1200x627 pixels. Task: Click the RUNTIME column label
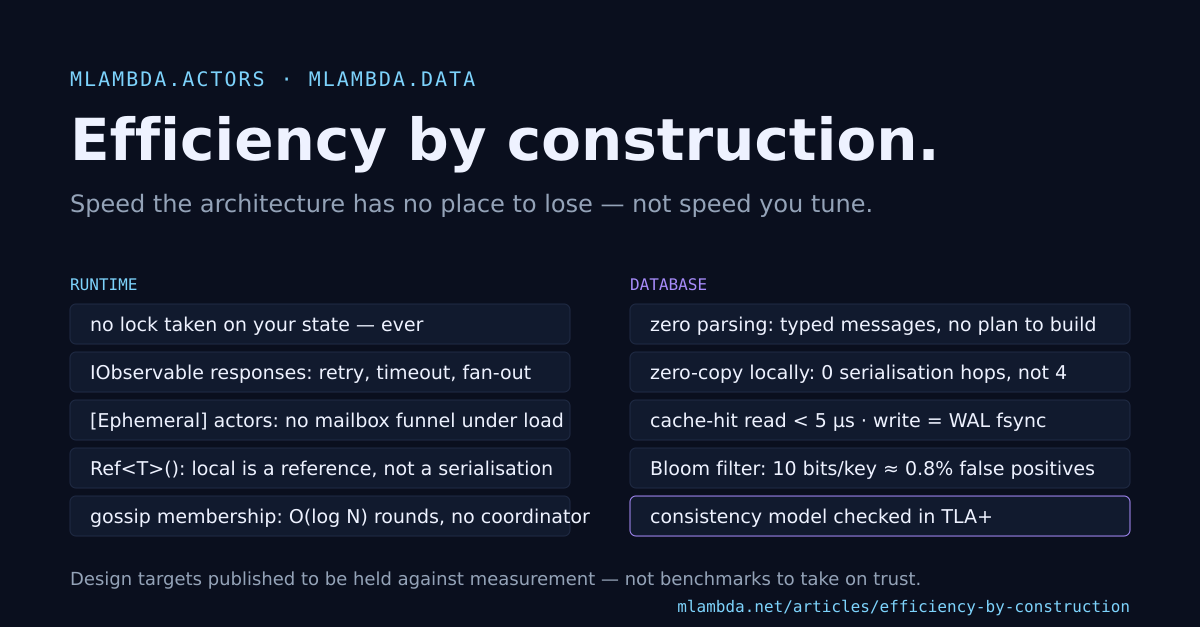click(x=104, y=285)
